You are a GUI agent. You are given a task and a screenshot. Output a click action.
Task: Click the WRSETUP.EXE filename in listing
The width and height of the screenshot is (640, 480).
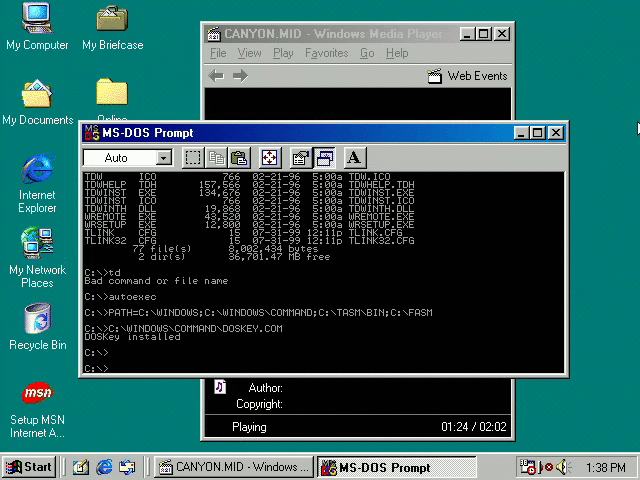pyautogui.click(x=381, y=224)
